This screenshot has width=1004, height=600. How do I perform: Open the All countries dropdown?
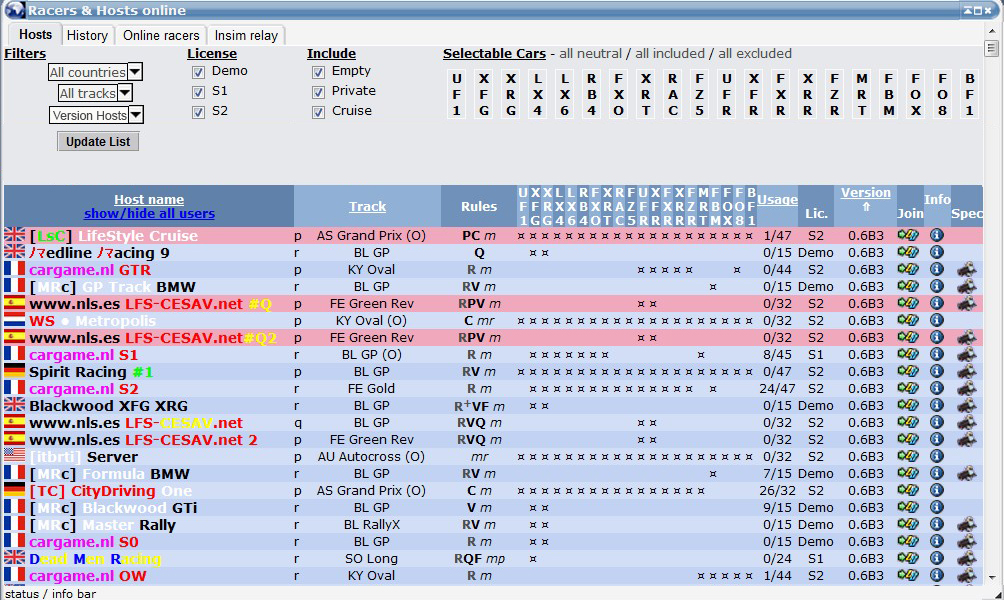(95, 72)
